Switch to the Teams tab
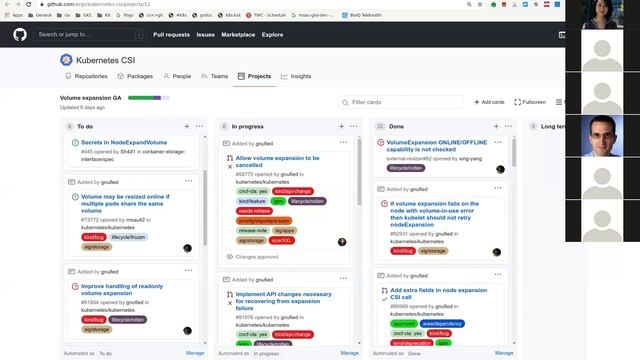The image size is (640, 360). click(x=215, y=76)
